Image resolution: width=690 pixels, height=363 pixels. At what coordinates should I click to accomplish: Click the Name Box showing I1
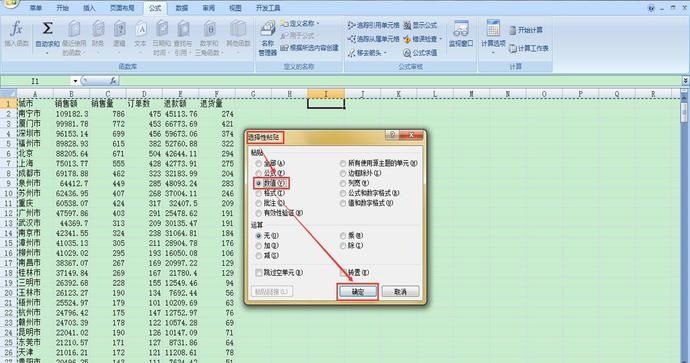click(x=36, y=81)
